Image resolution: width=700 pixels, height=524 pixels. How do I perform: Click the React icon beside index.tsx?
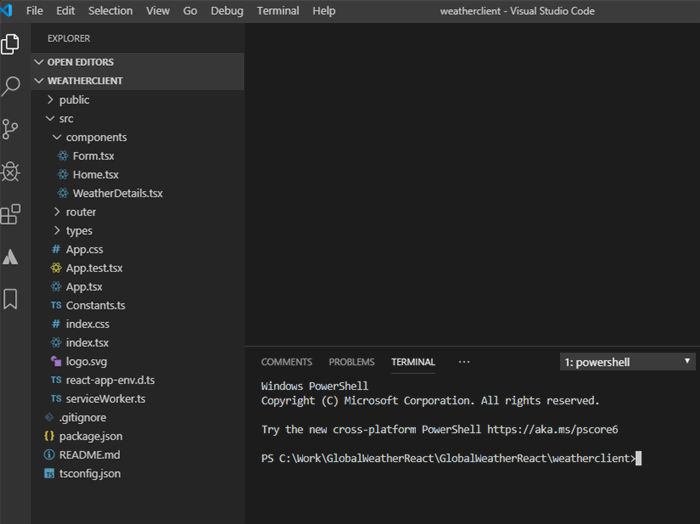[56, 343]
